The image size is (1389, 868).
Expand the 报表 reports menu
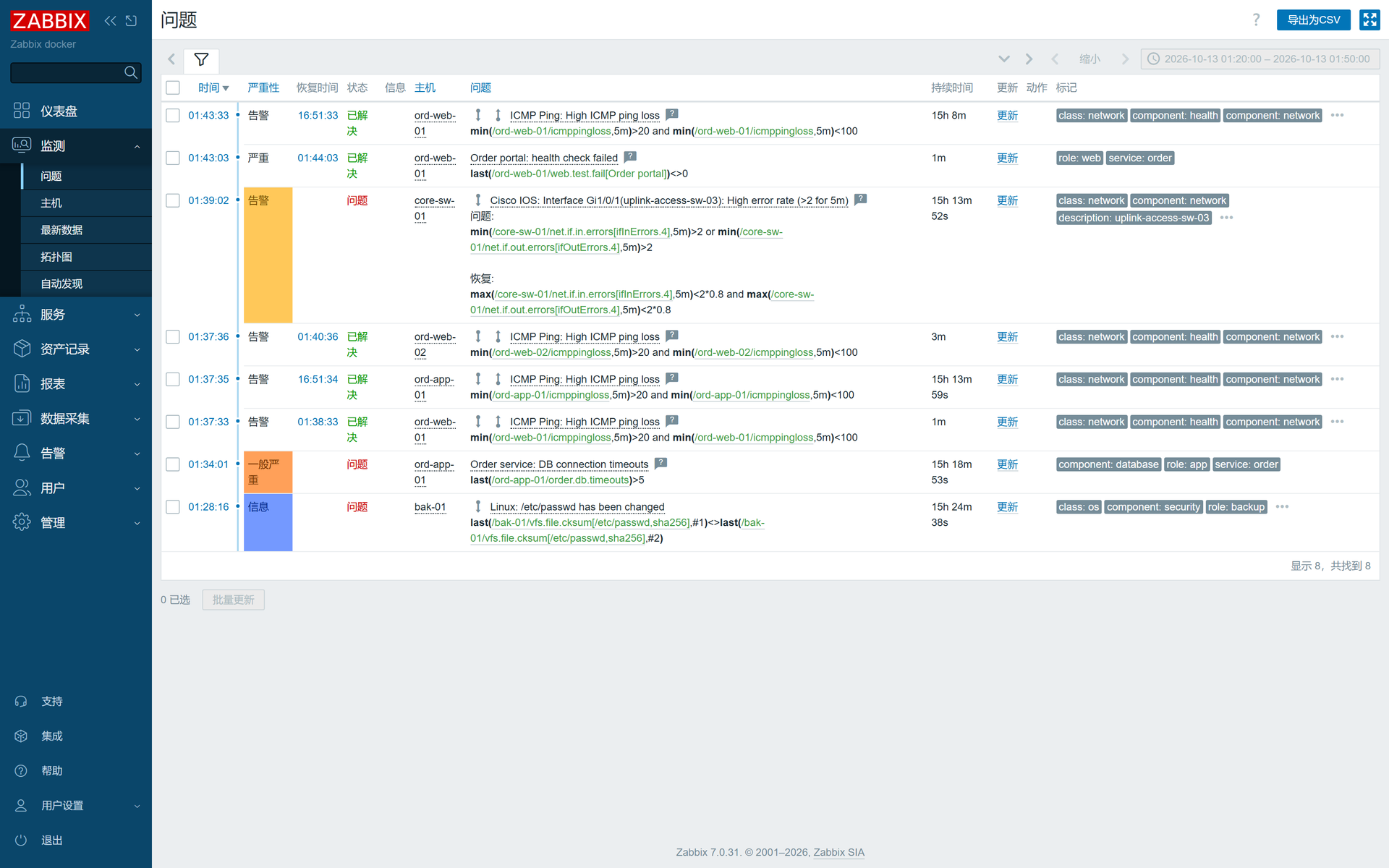click(76, 384)
